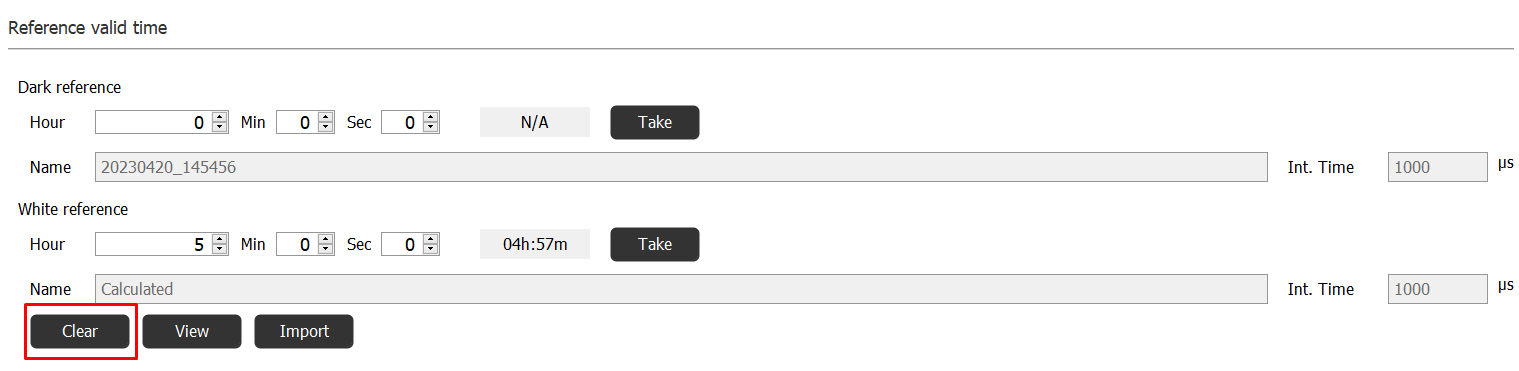Click white reference Int. Time field
This screenshot has height=371, width=1519.
[x=1438, y=289]
